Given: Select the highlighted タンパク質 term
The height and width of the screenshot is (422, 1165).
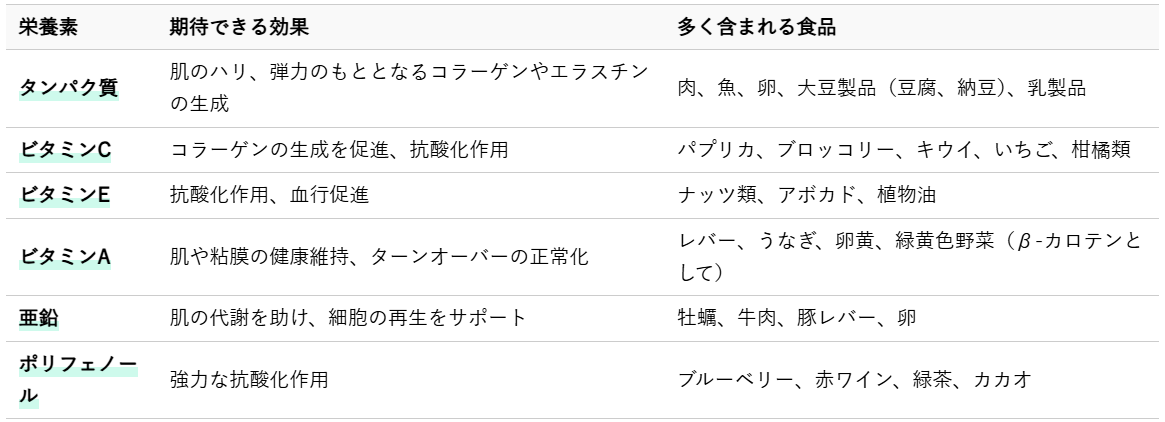Looking at the screenshot, I should coord(69,88).
